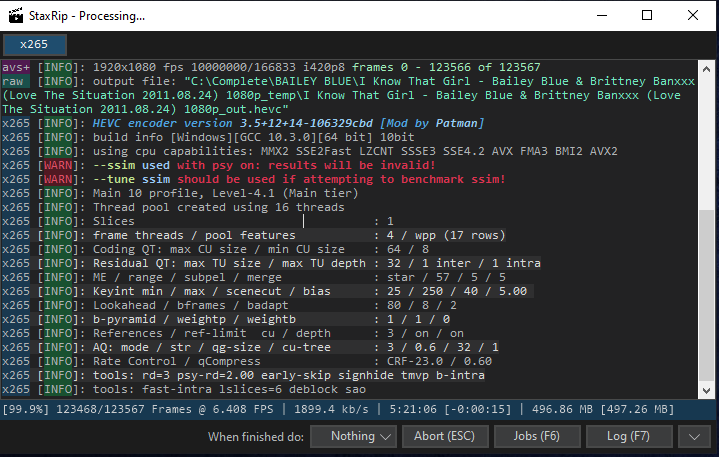Select the x265 tab
Screen dimensions: 719x457
(x=34, y=44)
